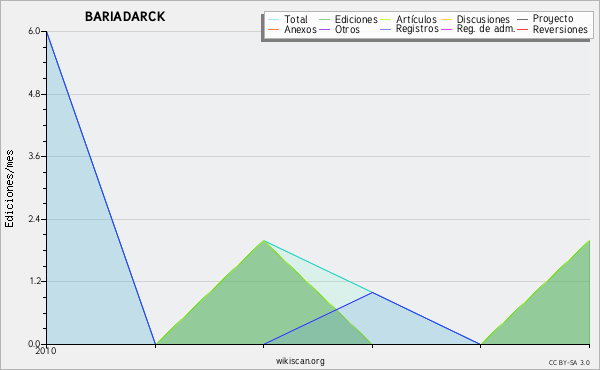Select the Artículos legend entry
Image resolution: width=600 pixels, height=370 pixels.
pyautogui.click(x=416, y=19)
